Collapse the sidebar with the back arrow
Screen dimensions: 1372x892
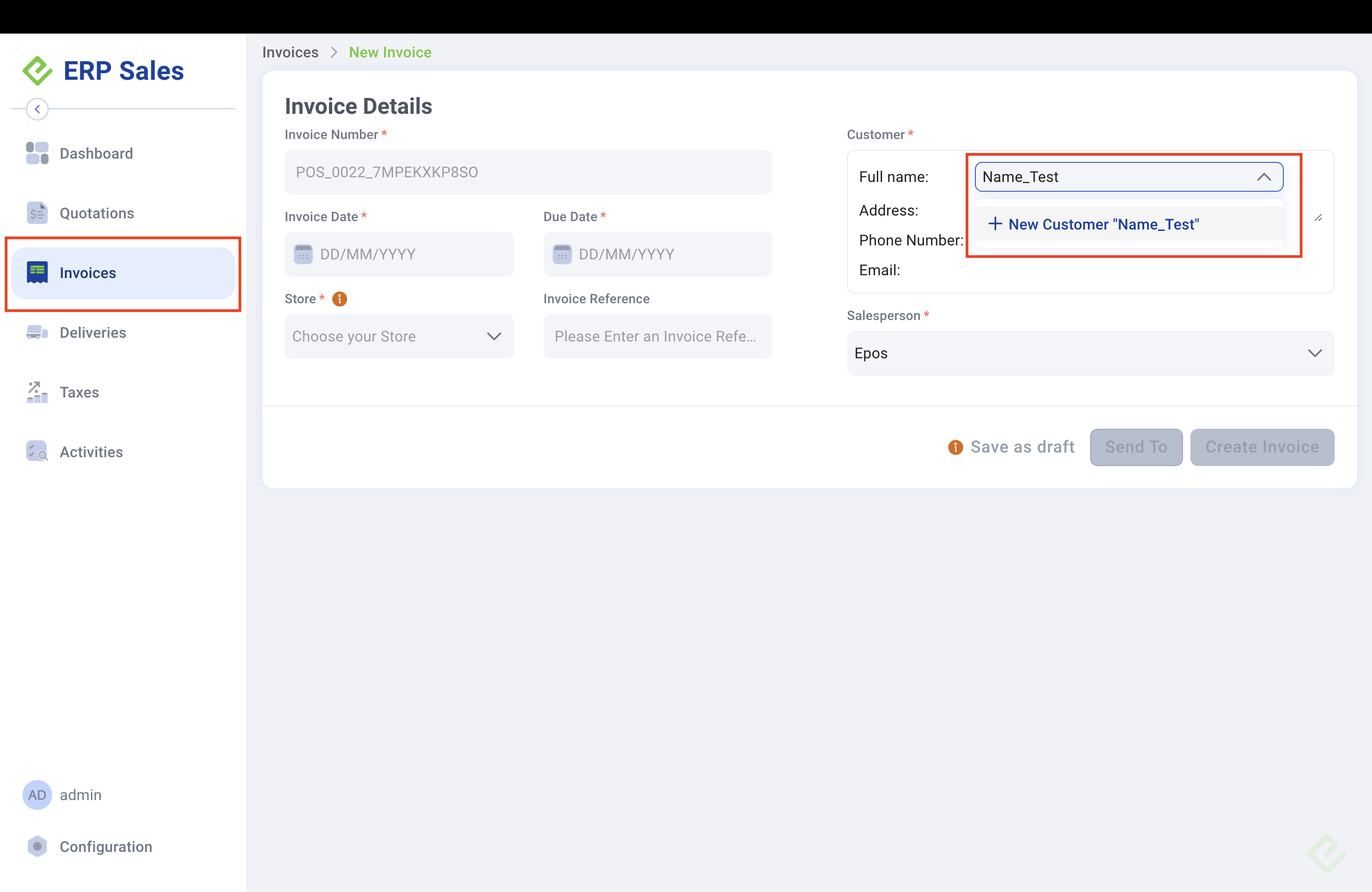click(37, 109)
